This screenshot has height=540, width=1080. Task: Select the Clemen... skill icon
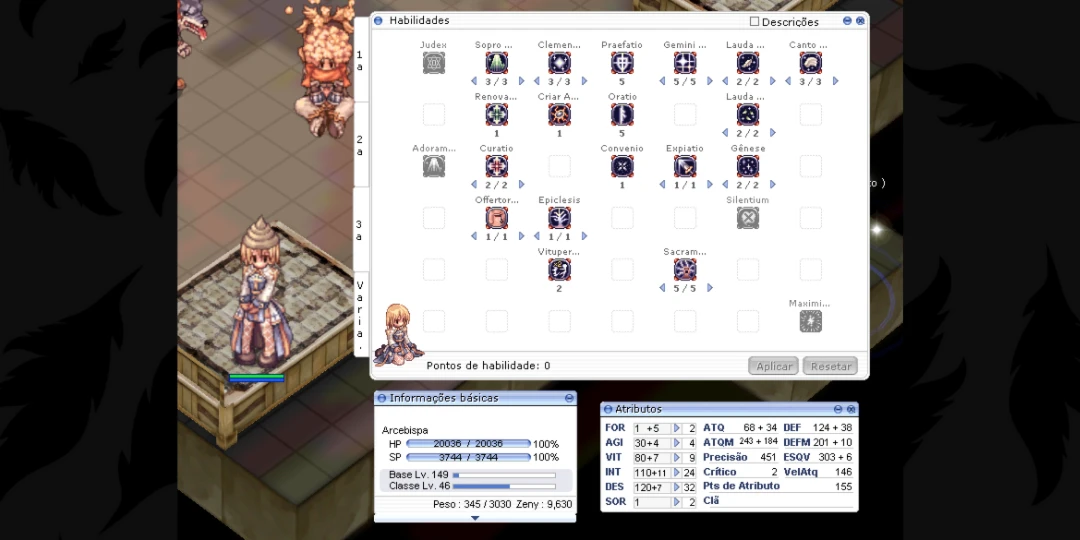tap(559, 63)
